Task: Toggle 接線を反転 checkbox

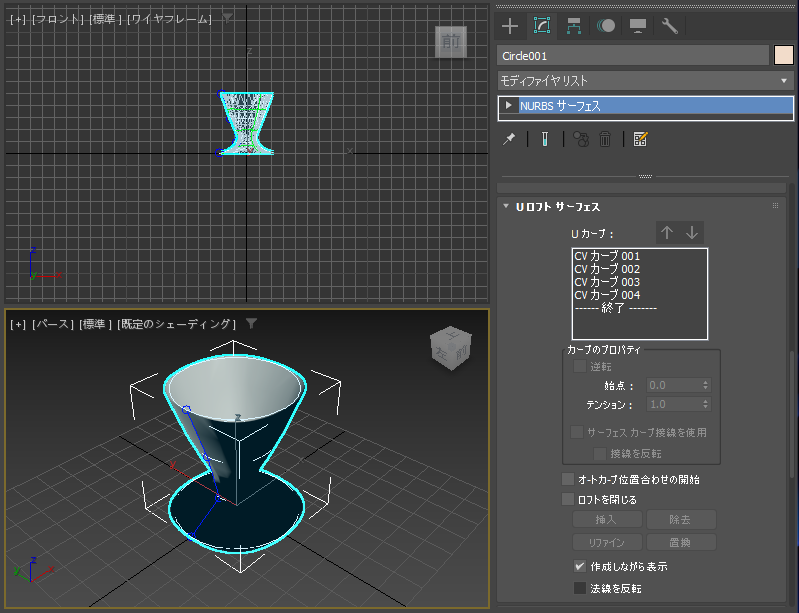Action: [x=600, y=454]
